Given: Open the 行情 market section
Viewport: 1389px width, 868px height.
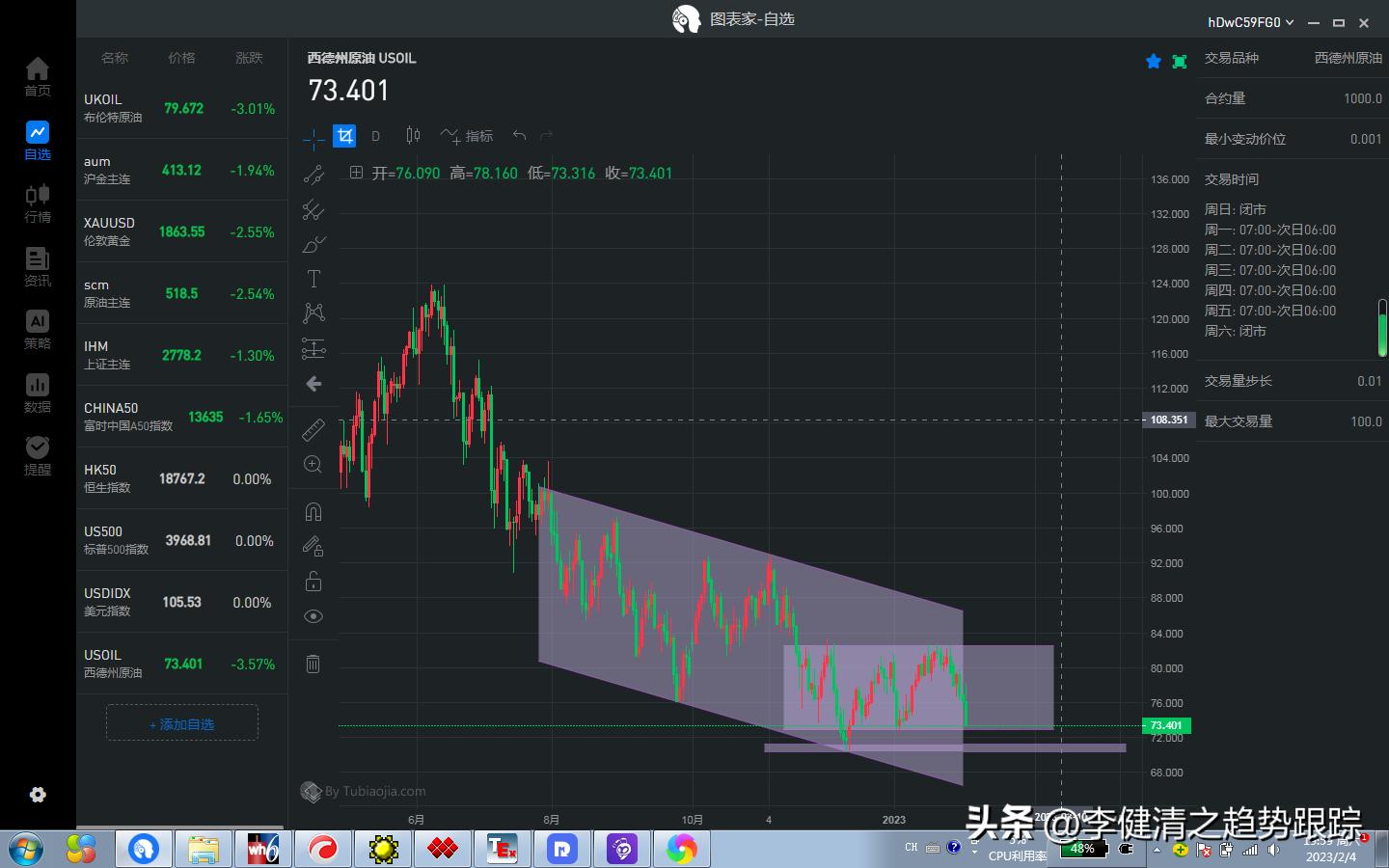Looking at the screenshot, I should 38,203.
